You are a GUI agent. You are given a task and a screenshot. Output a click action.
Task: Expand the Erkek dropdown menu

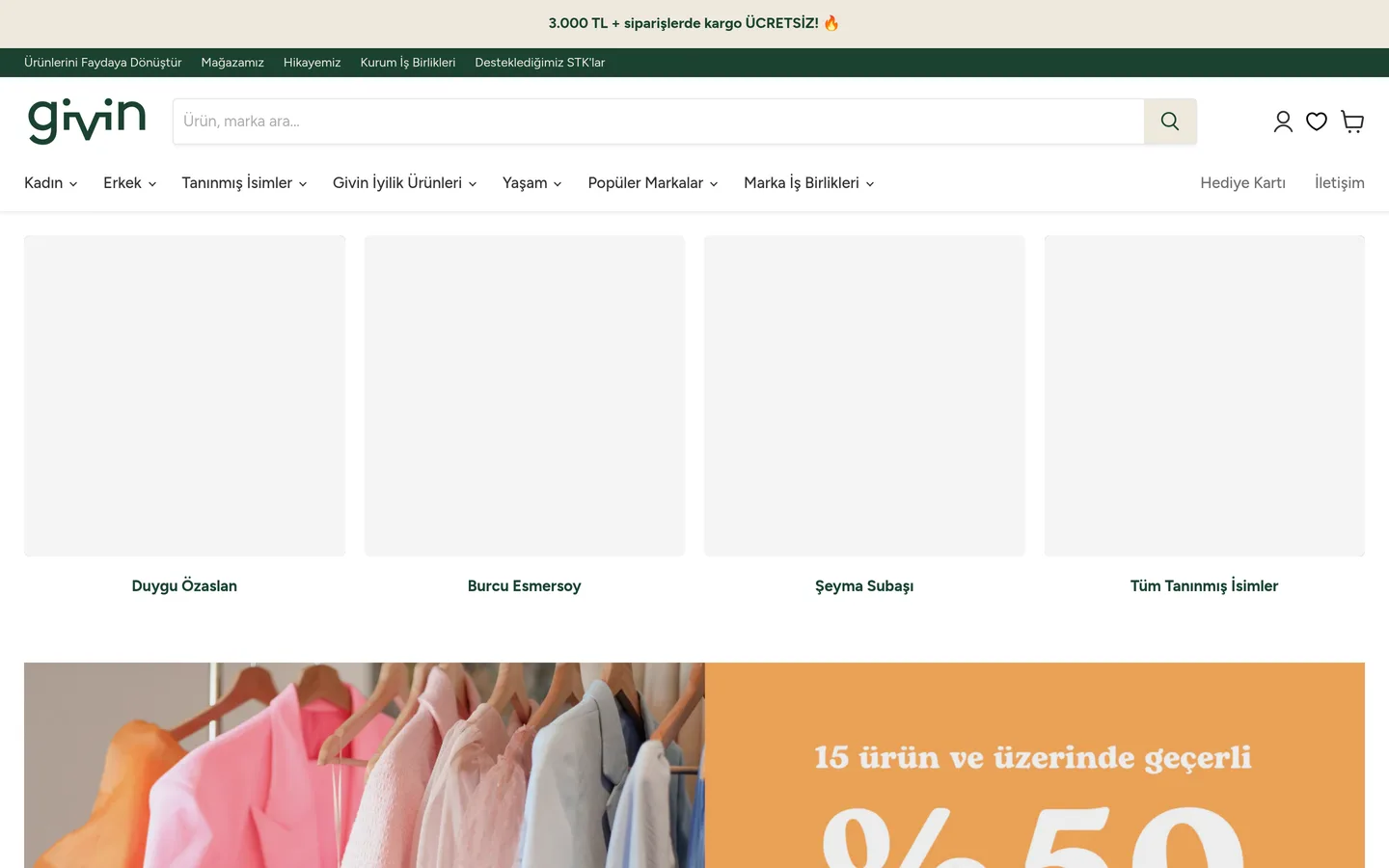pyautogui.click(x=130, y=183)
